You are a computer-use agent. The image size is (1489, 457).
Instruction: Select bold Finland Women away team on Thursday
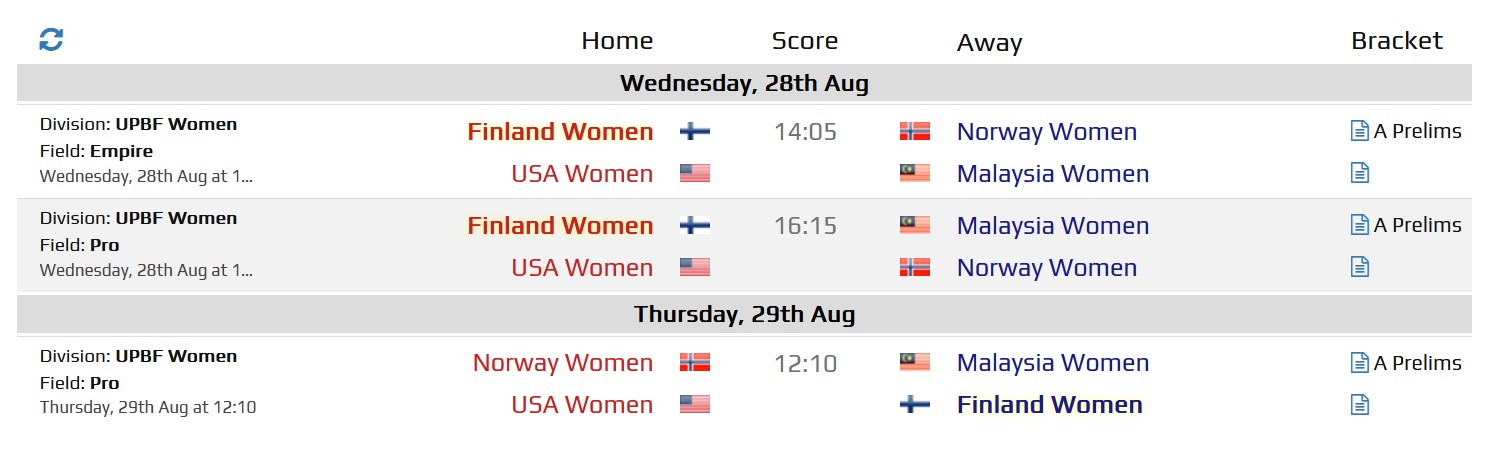click(x=1050, y=404)
